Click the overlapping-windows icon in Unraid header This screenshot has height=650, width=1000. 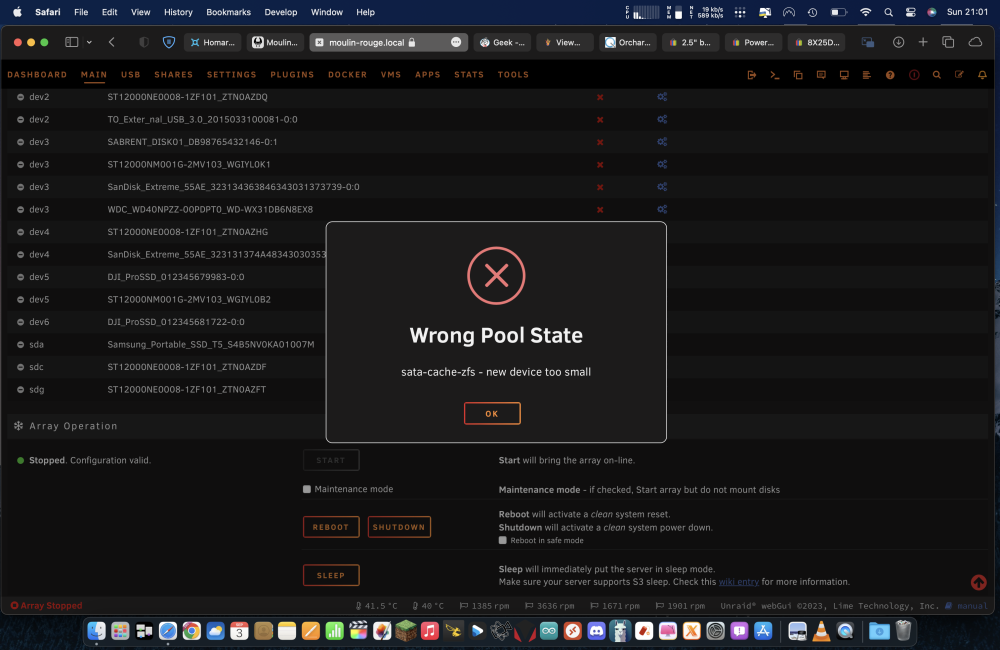[798, 75]
